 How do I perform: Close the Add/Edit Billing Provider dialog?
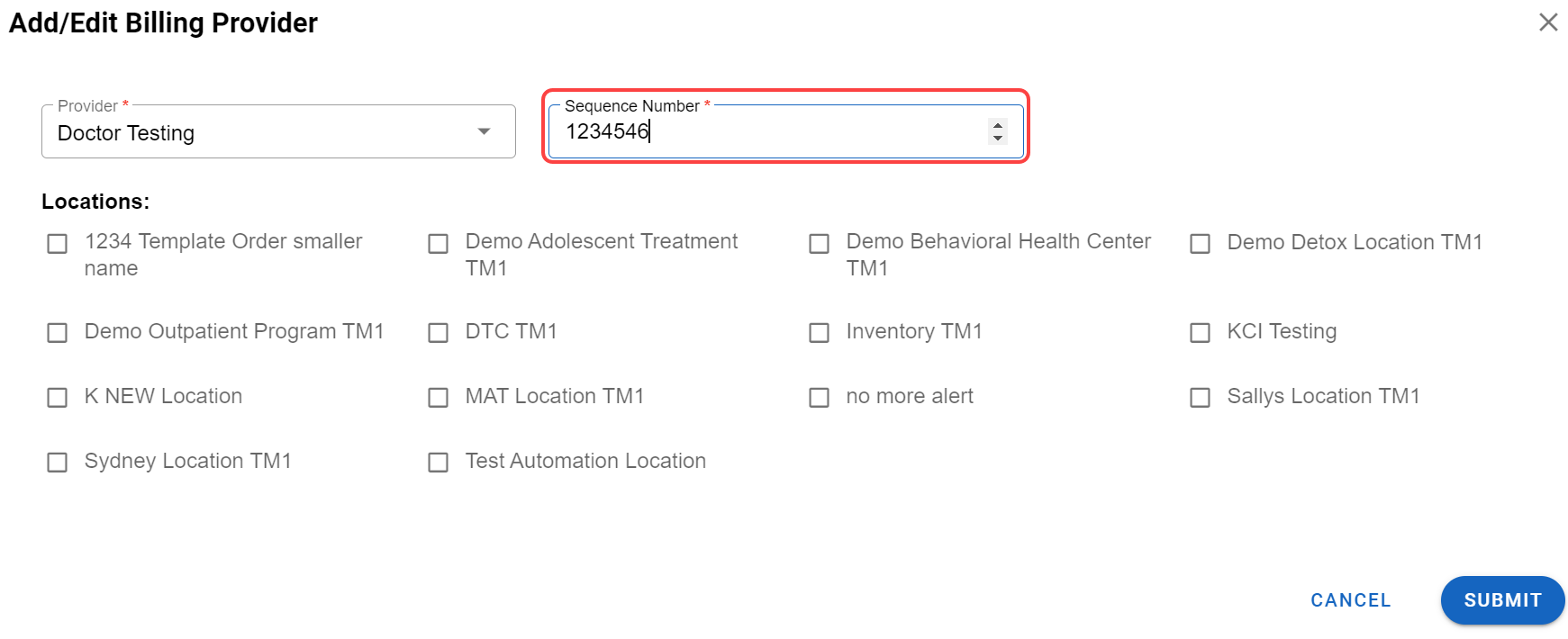point(1547,22)
